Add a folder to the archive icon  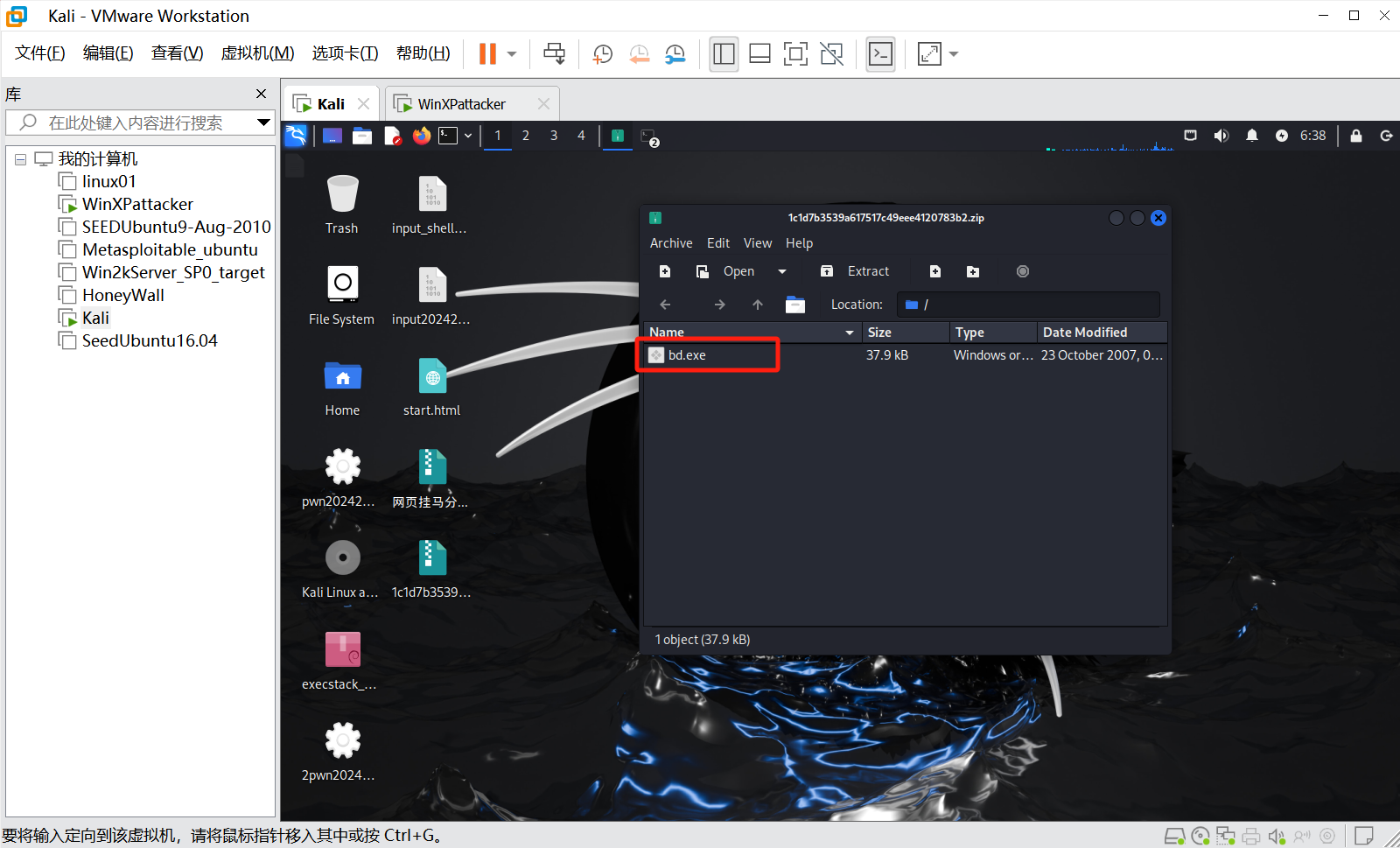pyautogui.click(x=973, y=271)
